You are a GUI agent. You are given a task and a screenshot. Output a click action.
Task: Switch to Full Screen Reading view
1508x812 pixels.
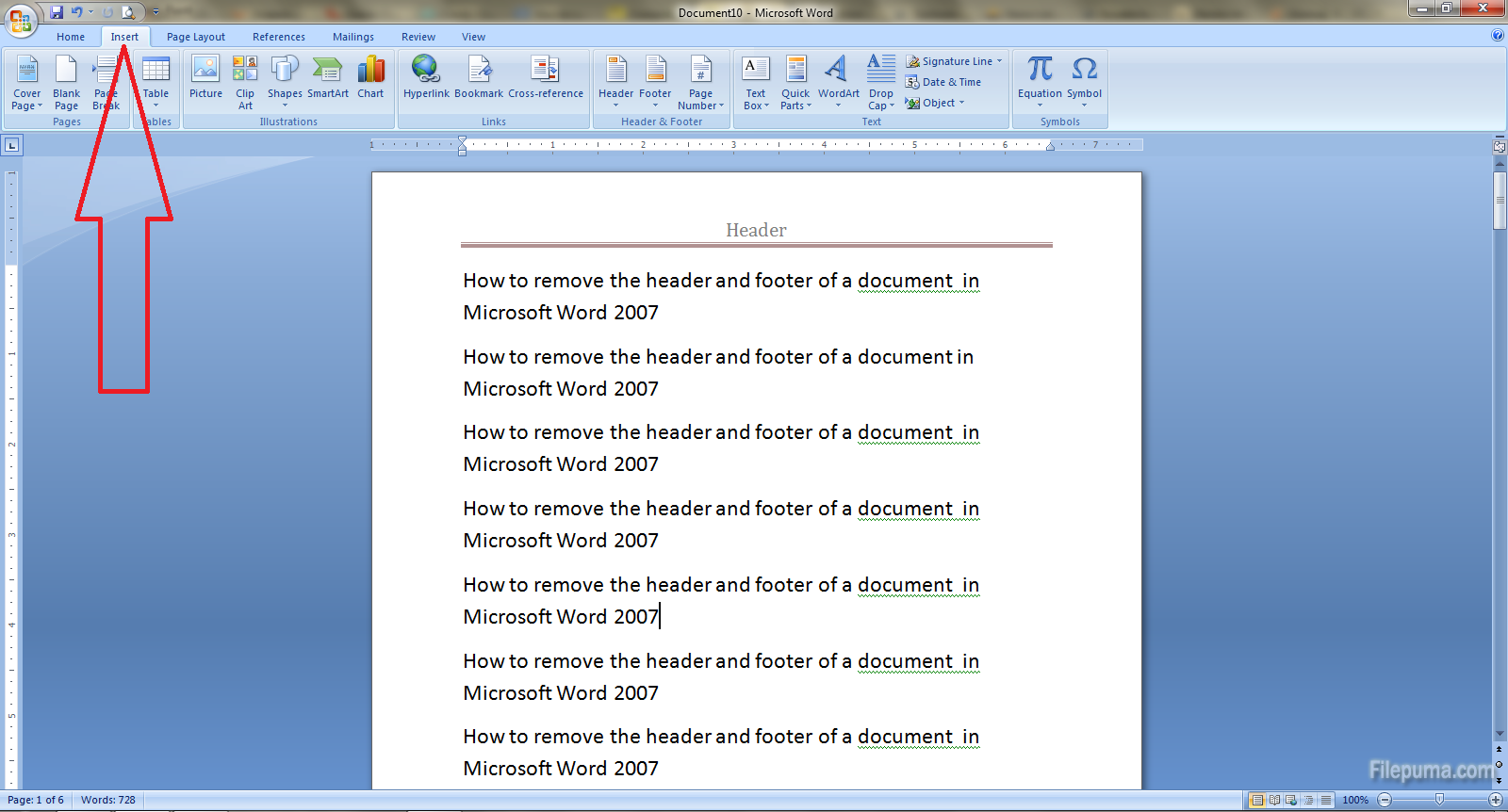point(1274,800)
